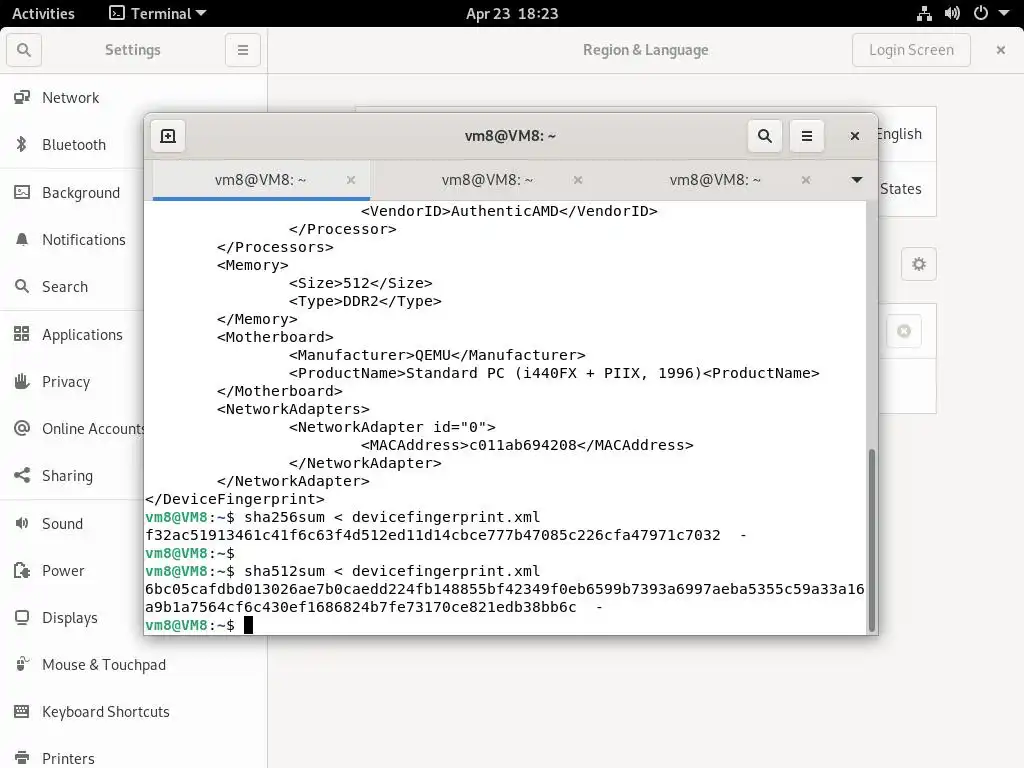Close the third terminal tab
Screen dimensions: 1024x768
click(x=806, y=180)
